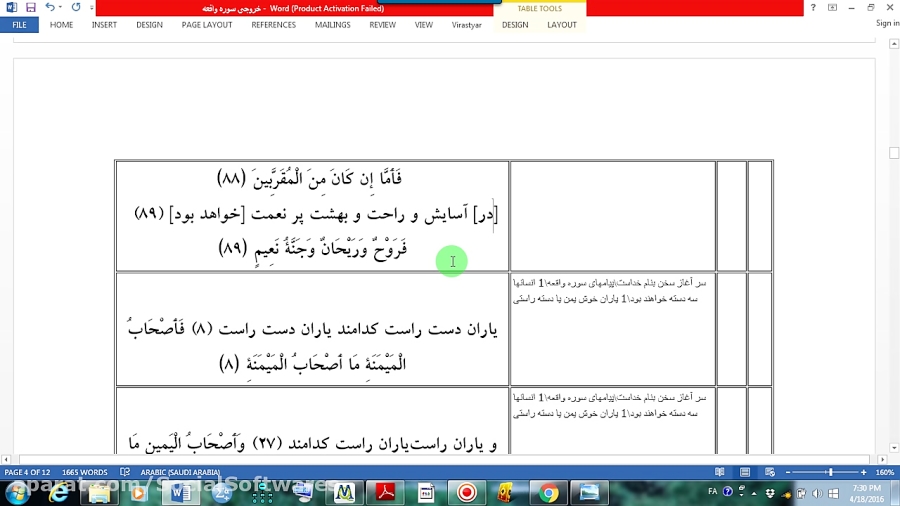Open the clock showing 7:30 PM
Image resolution: width=900 pixels, height=506 pixels.
pos(867,493)
